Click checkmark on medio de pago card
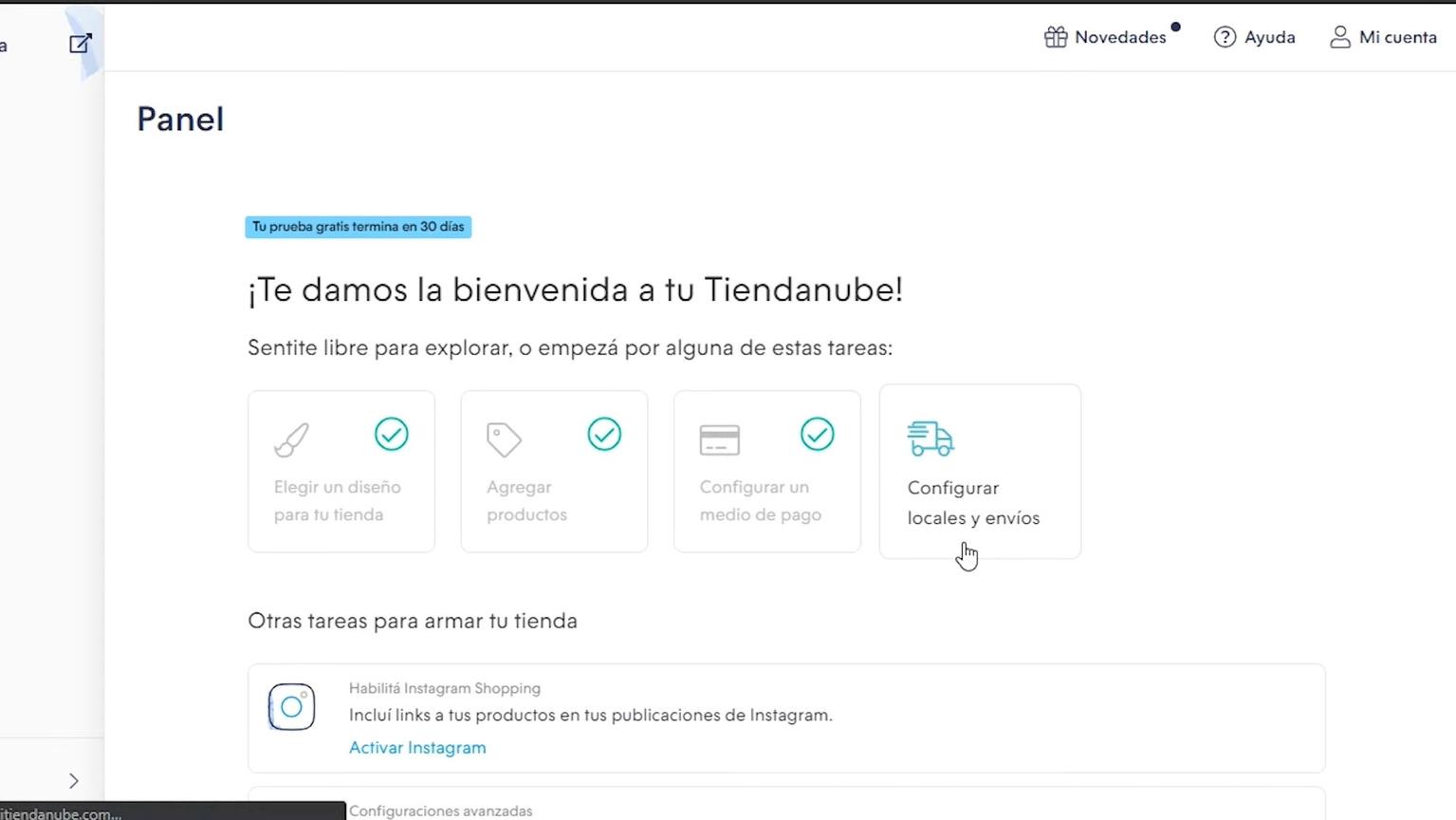The image size is (1456, 820). (817, 434)
